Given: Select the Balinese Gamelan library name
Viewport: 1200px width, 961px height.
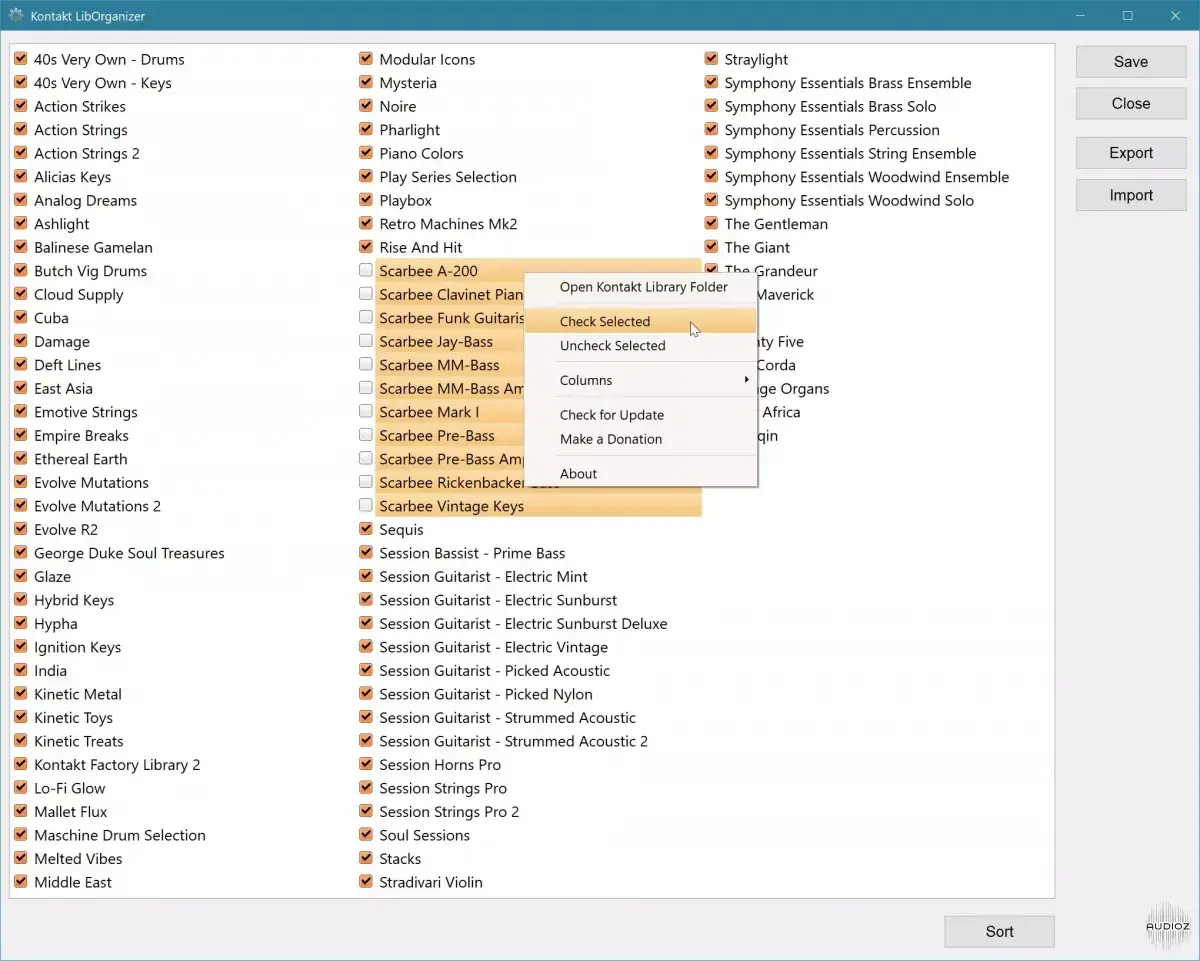Looking at the screenshot, I should [93, 247].
